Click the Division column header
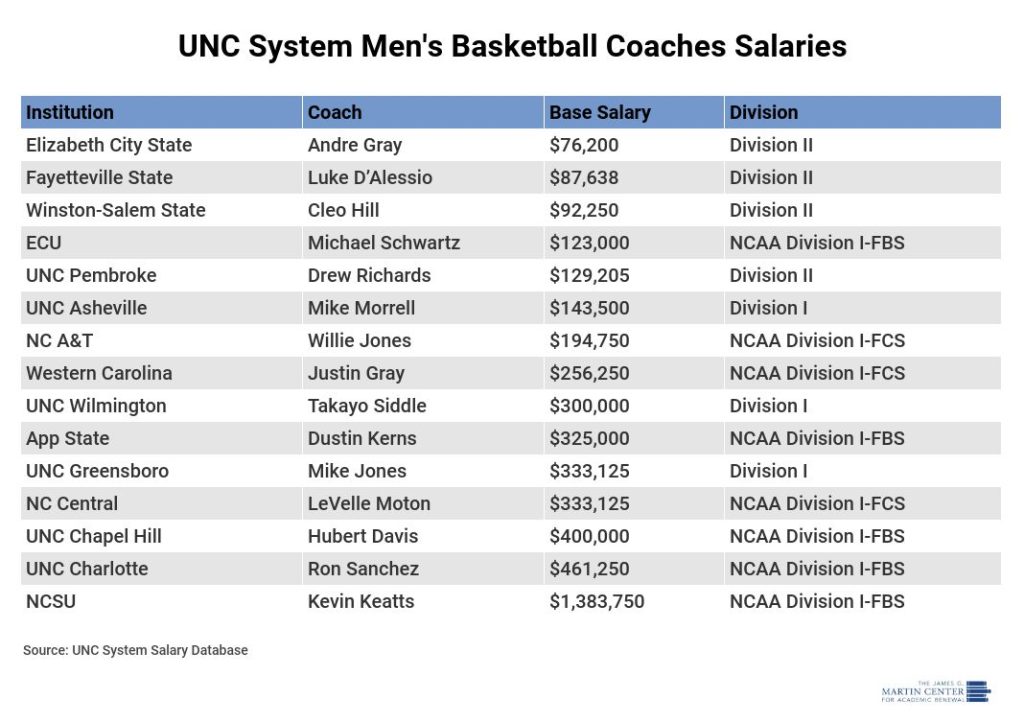1024x722 pixels. coord(764,112)
